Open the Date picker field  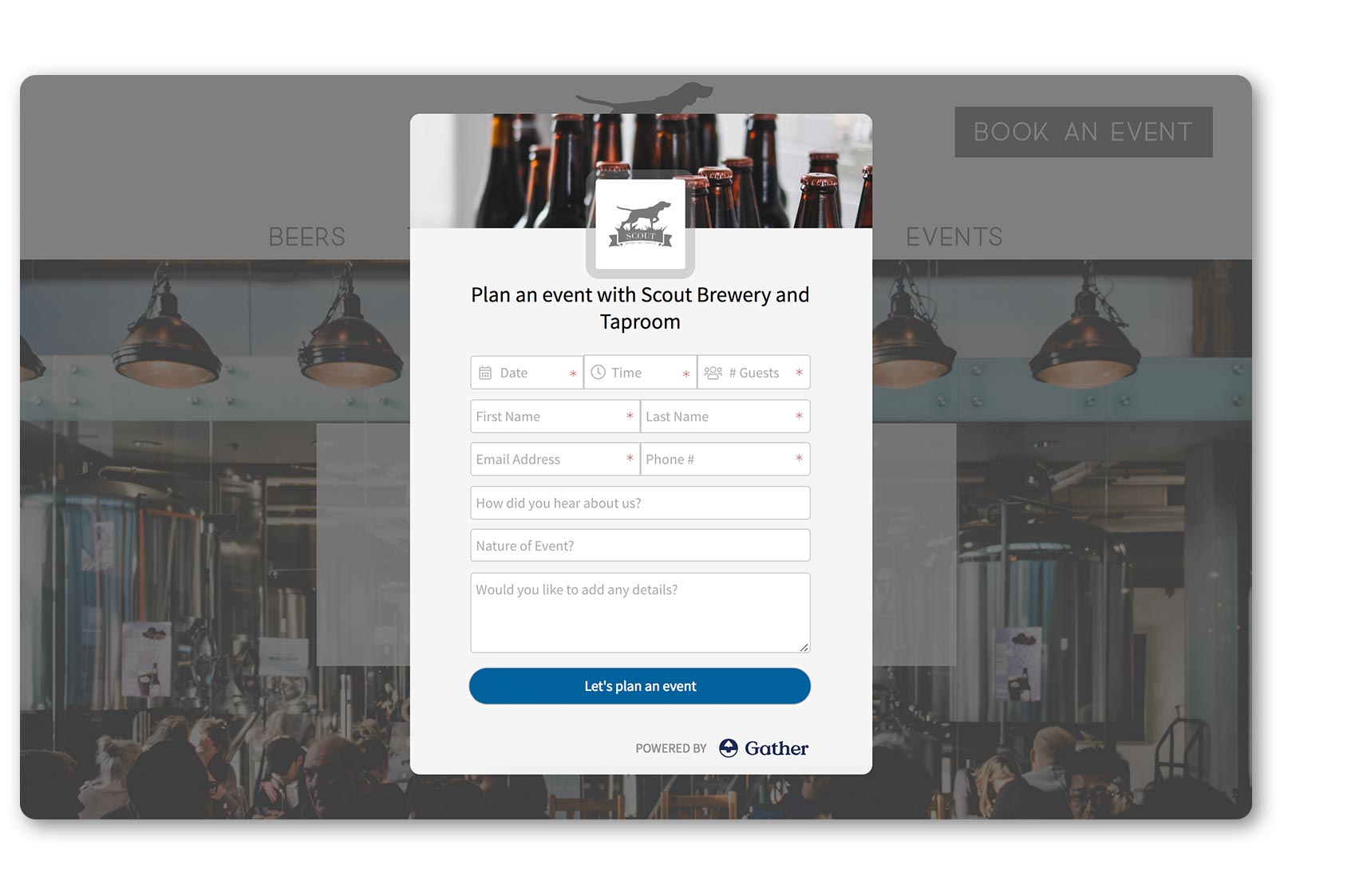coord(527,373)
